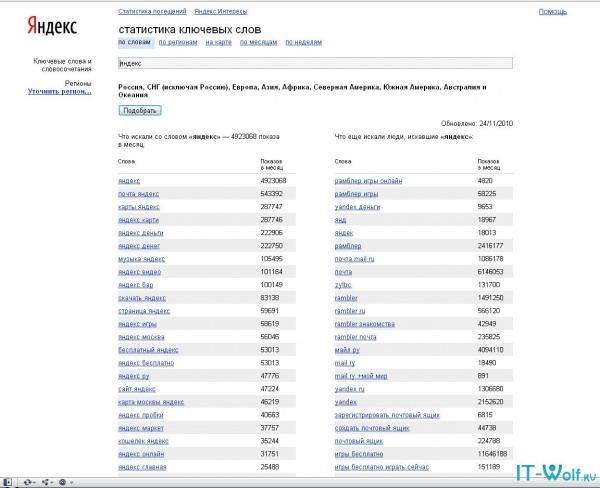The height and width of the screenshot is (488, 600).
Task: Open 'рамблер игры онлайн' link
Action: pyautogui.click(x=368, y=181)
